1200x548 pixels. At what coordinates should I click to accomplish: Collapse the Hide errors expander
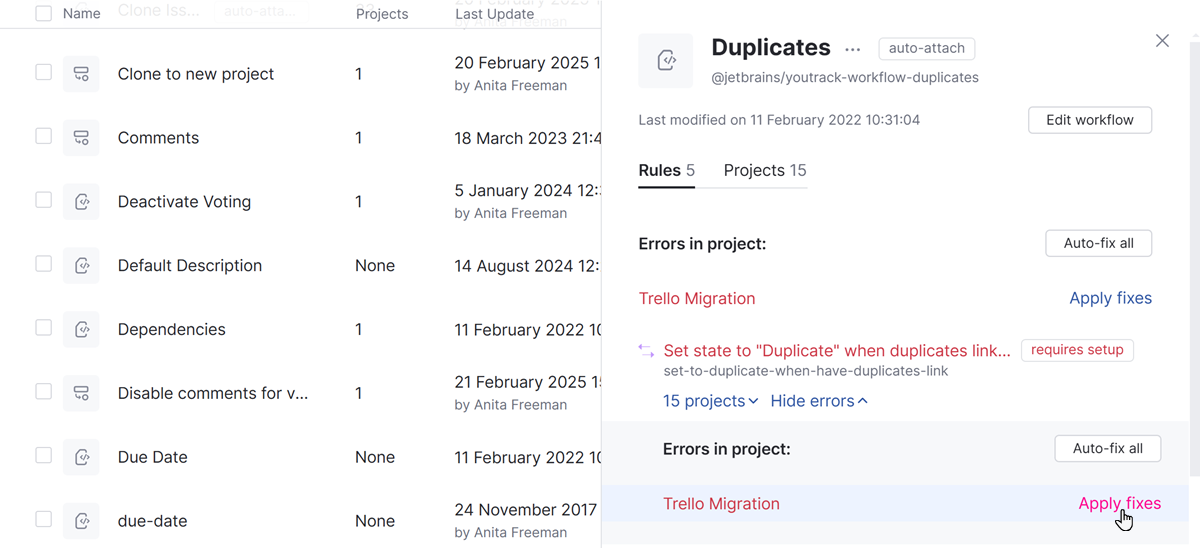[819, 401]
